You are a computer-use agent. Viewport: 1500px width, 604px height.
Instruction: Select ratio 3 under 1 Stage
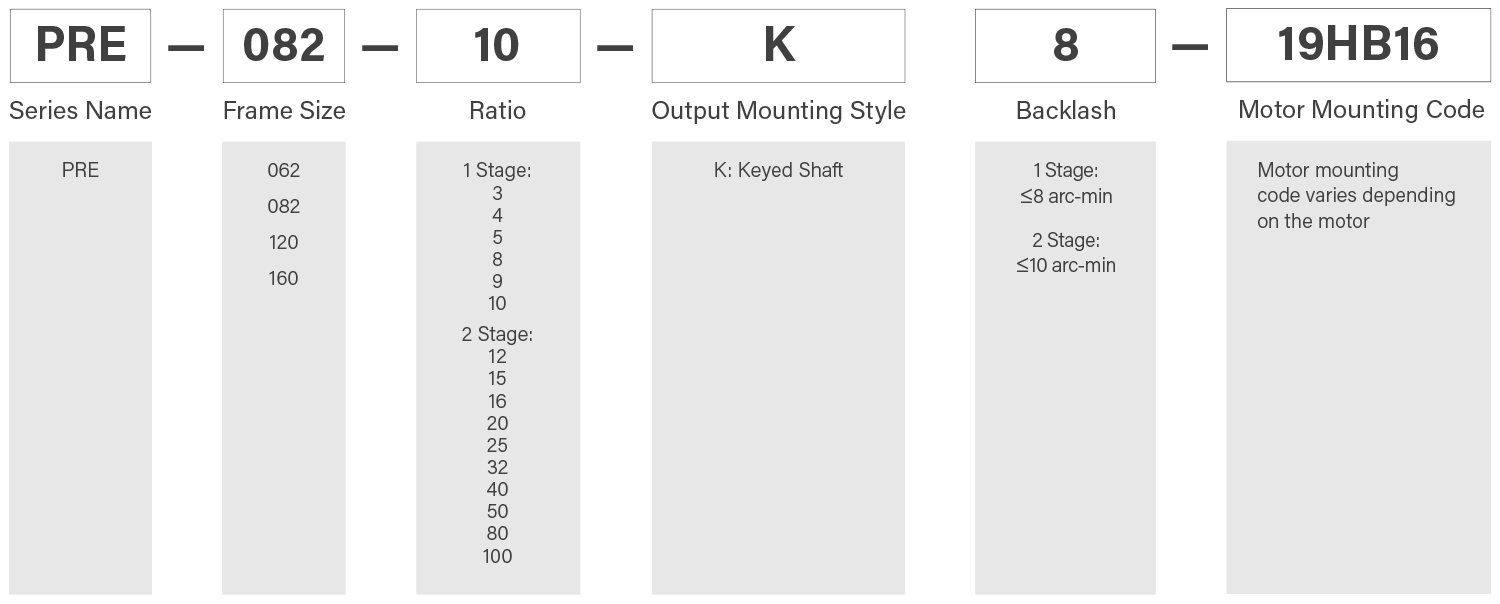(497, 193)
